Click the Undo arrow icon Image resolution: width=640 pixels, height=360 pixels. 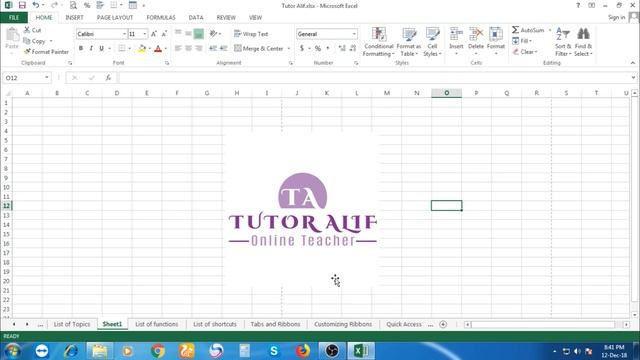[36, 5]
